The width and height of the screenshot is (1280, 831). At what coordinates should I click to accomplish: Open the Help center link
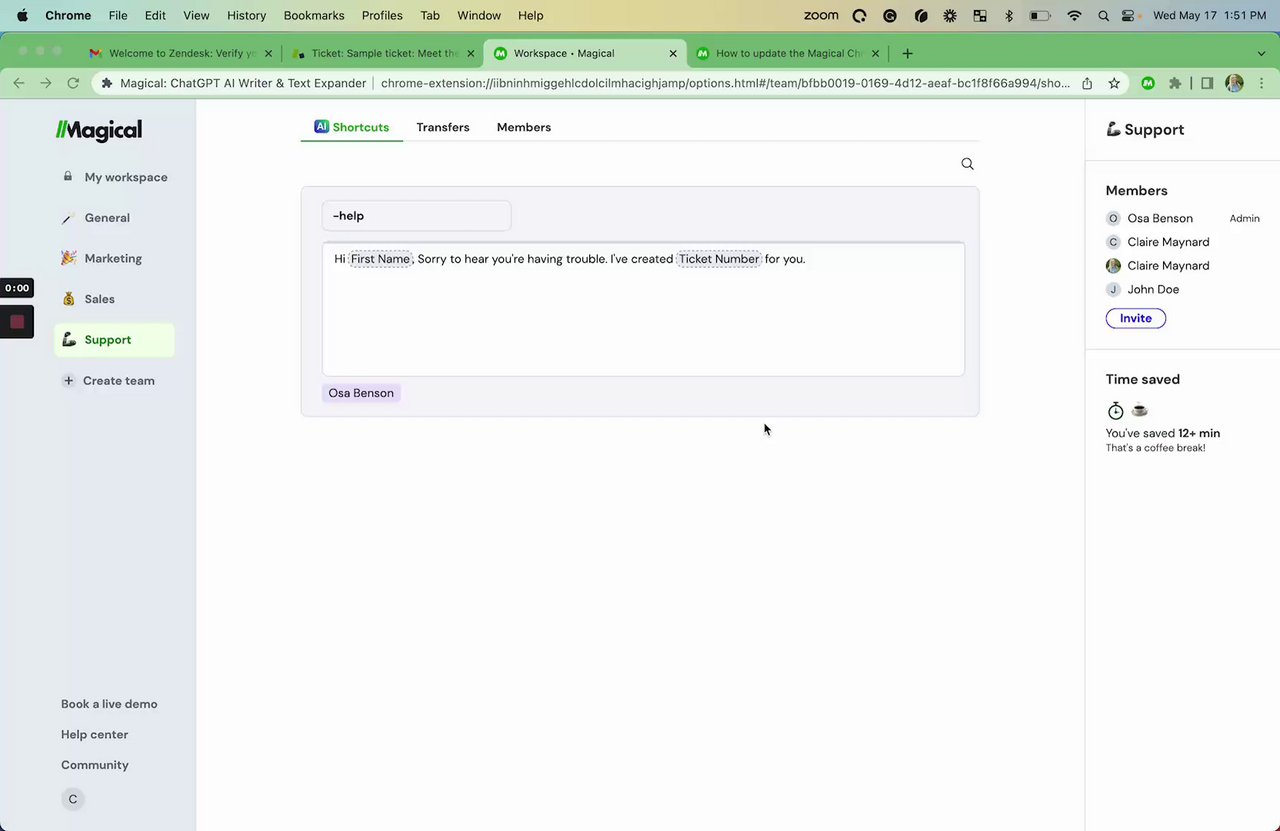95,734
